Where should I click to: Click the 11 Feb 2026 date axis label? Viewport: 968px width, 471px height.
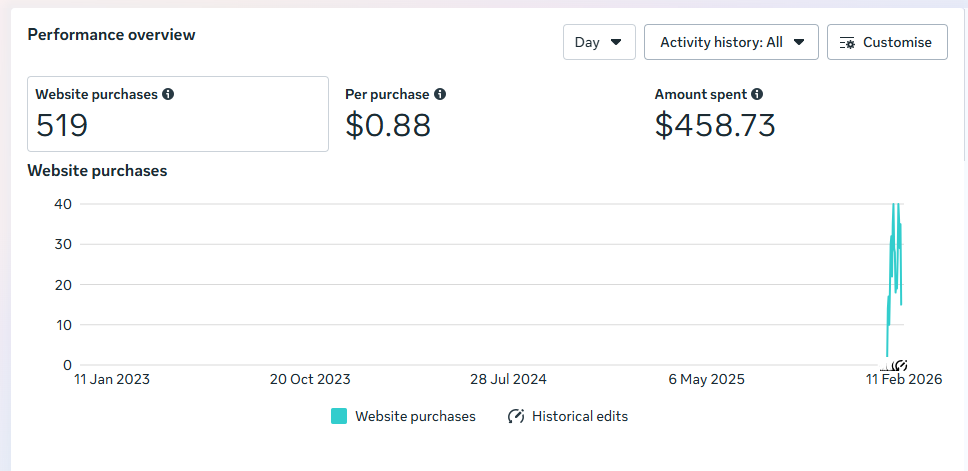coord(904,380)
